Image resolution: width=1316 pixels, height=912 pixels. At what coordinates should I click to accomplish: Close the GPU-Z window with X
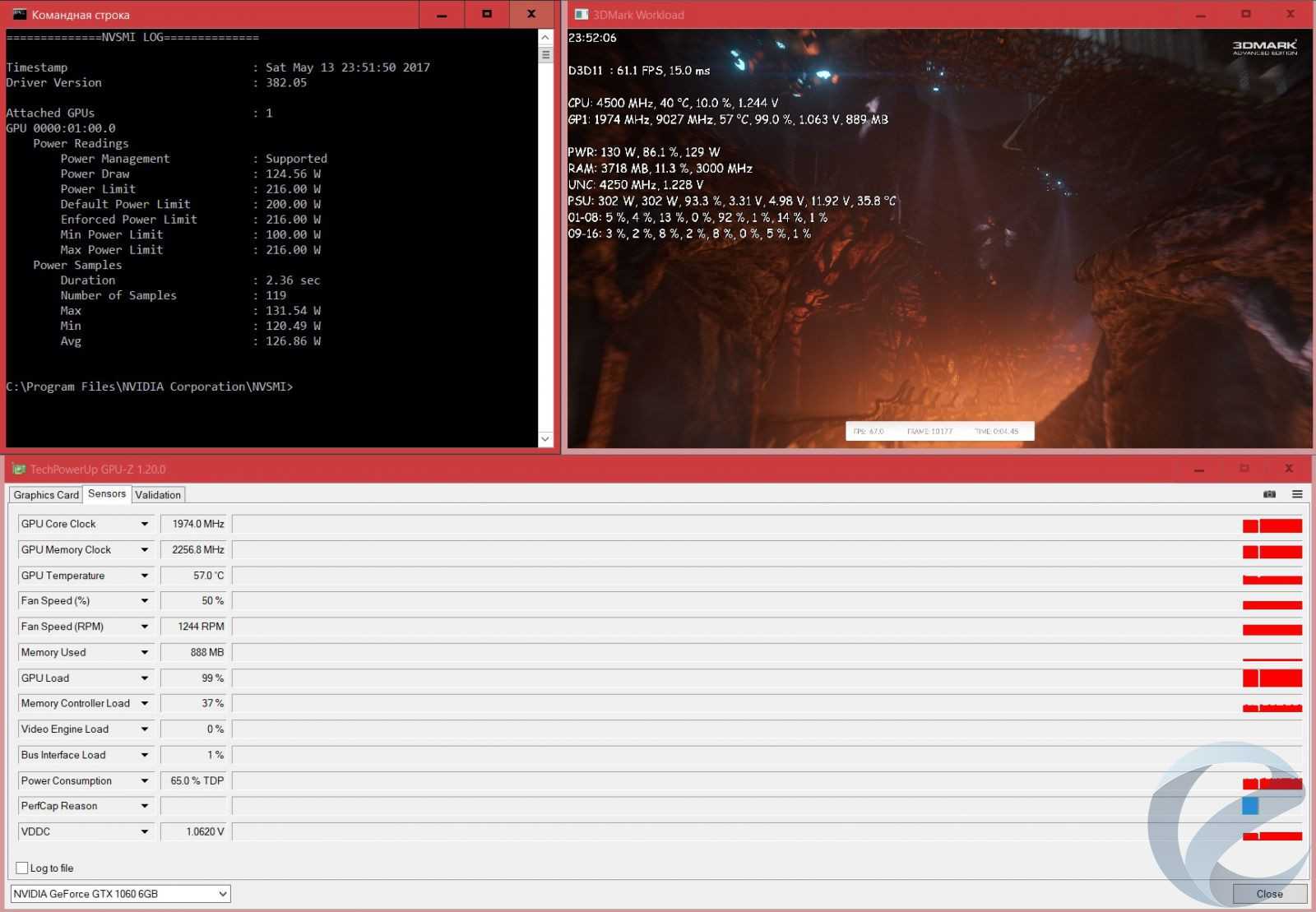(1289, 469)
